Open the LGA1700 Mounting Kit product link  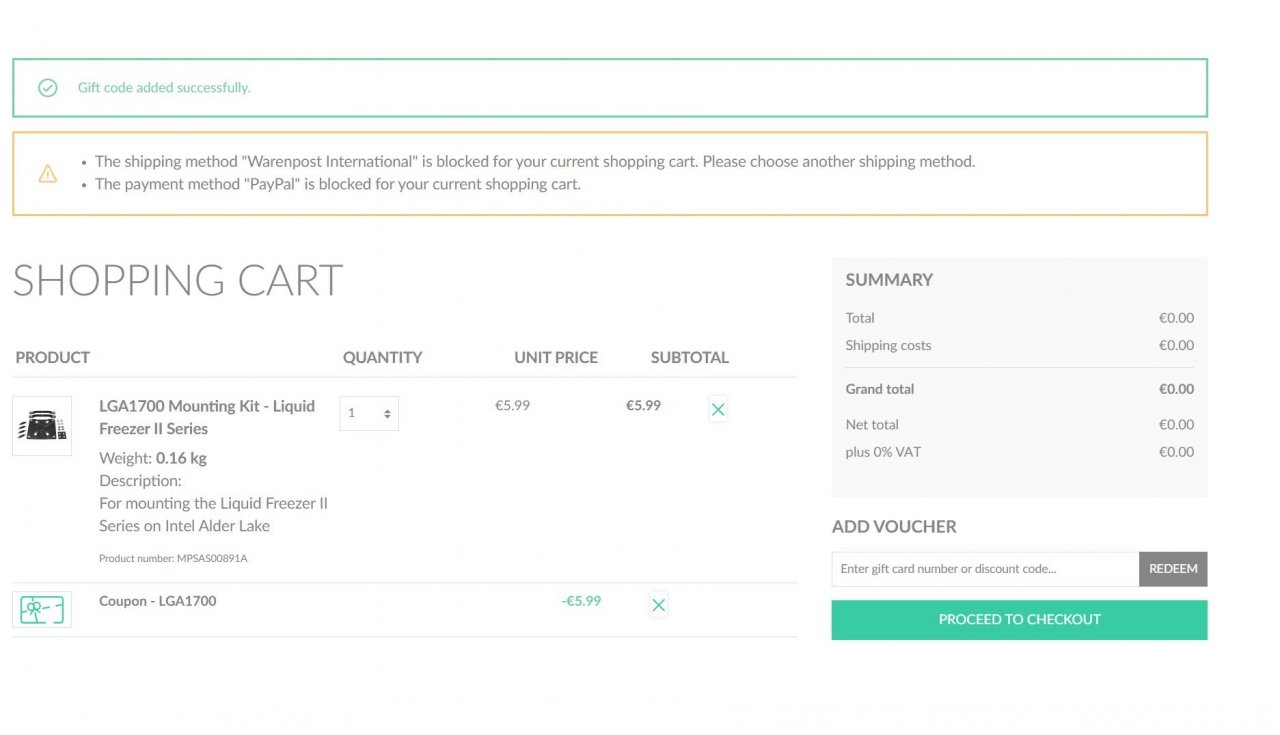pos(207,417)
